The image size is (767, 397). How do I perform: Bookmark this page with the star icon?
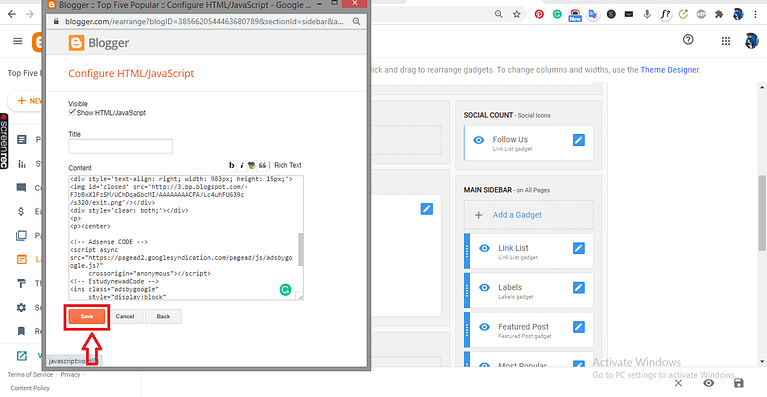coord(517,14)
